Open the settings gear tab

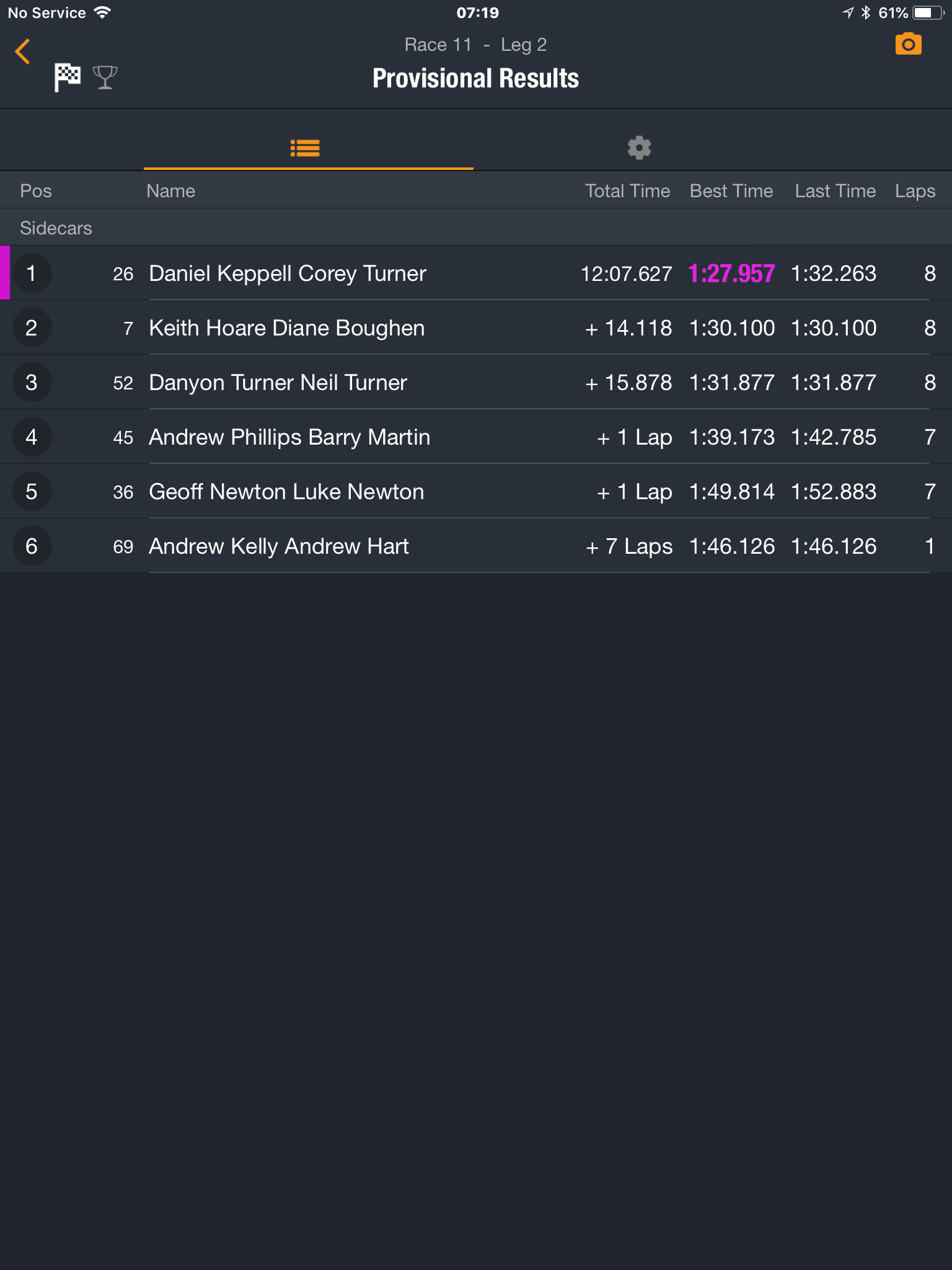[639, 148]
